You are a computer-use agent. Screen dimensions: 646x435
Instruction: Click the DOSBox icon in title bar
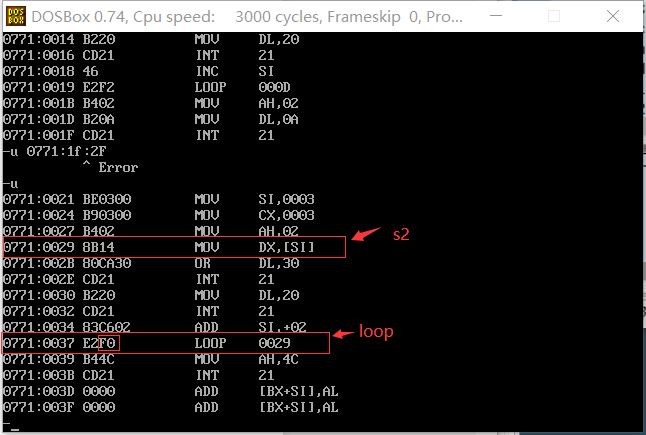pyautogui.click(x=16, y=16)
